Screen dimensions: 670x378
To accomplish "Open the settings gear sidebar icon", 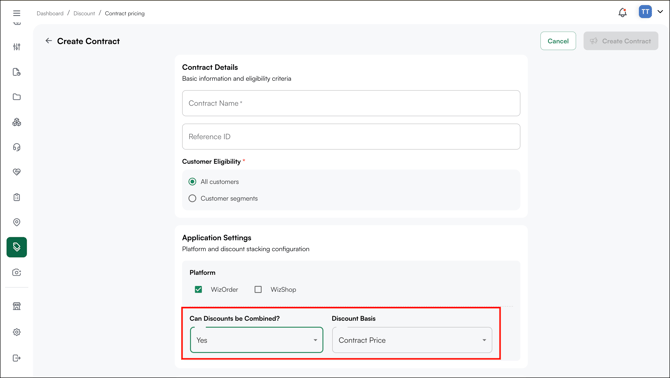I will tap(17, 332).
